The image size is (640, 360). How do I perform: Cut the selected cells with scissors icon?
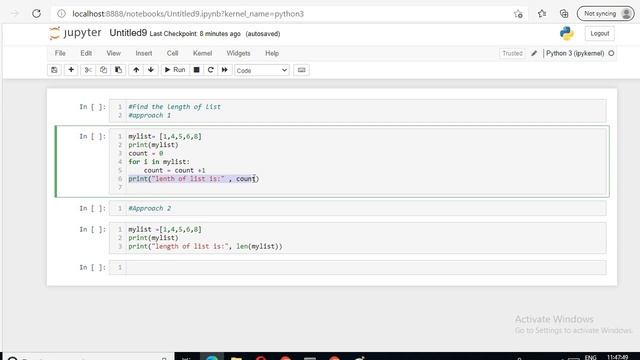(88, 70)
